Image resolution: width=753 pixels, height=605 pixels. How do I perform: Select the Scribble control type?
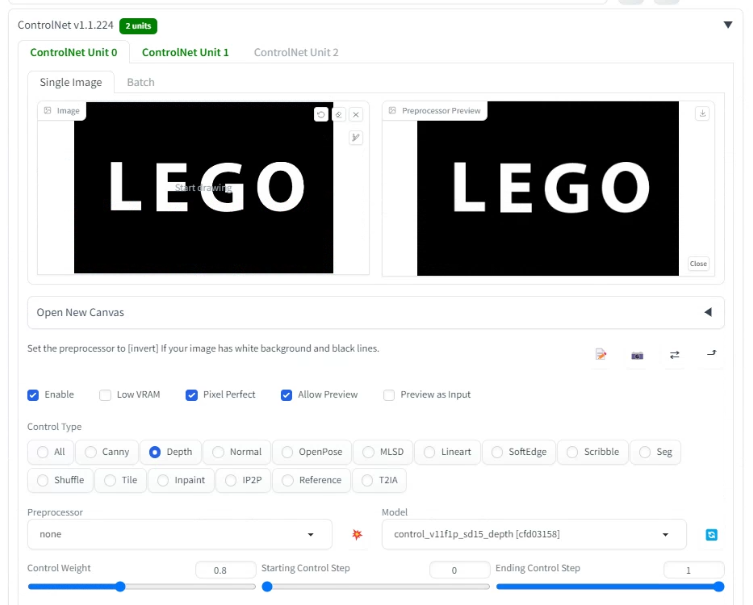[x=593, y=452]
